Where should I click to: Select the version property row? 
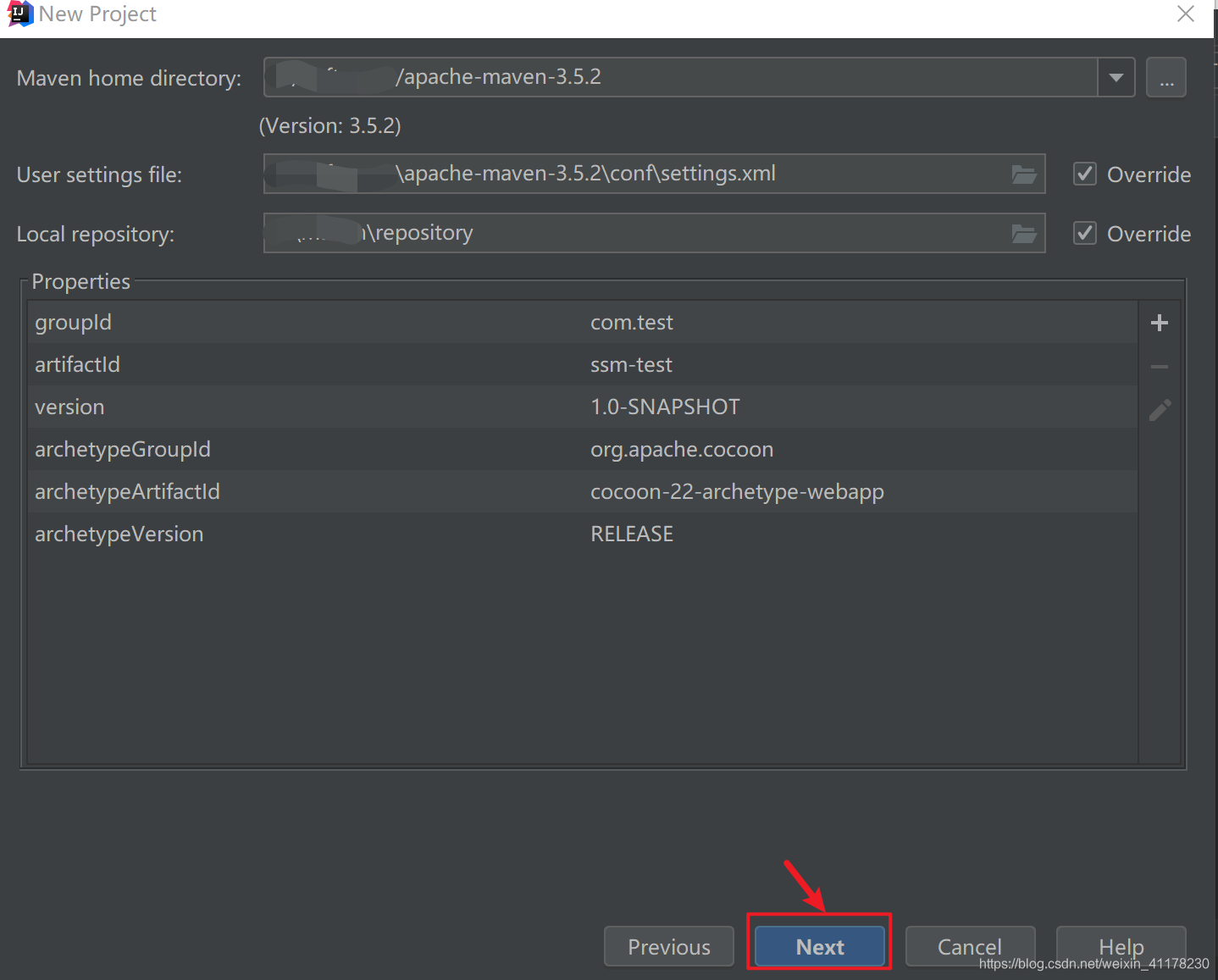click(582, 407)
